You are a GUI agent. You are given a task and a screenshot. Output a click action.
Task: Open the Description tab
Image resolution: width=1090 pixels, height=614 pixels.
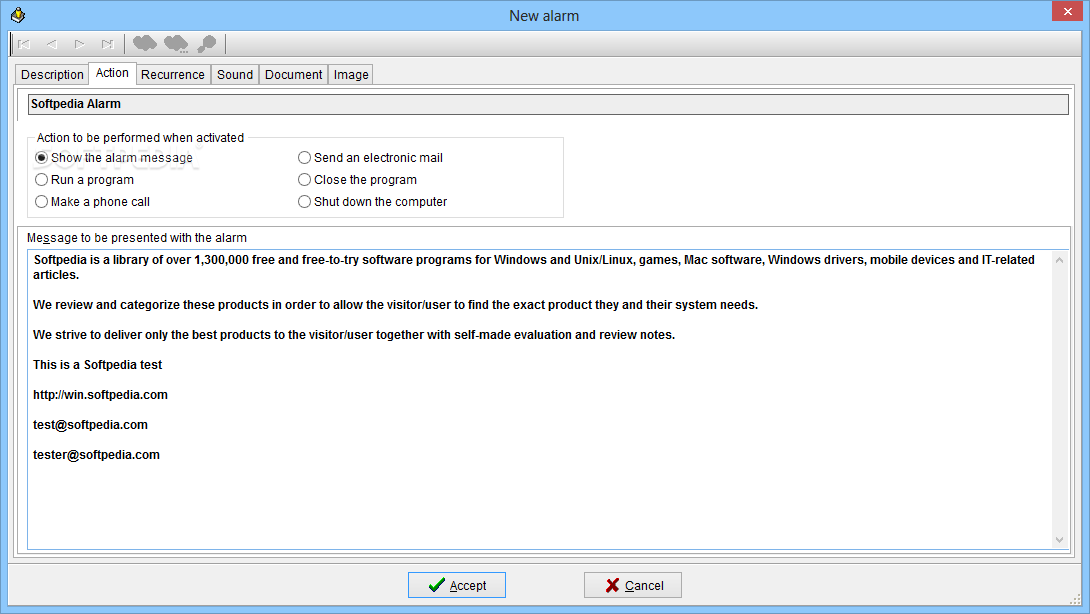52,74
